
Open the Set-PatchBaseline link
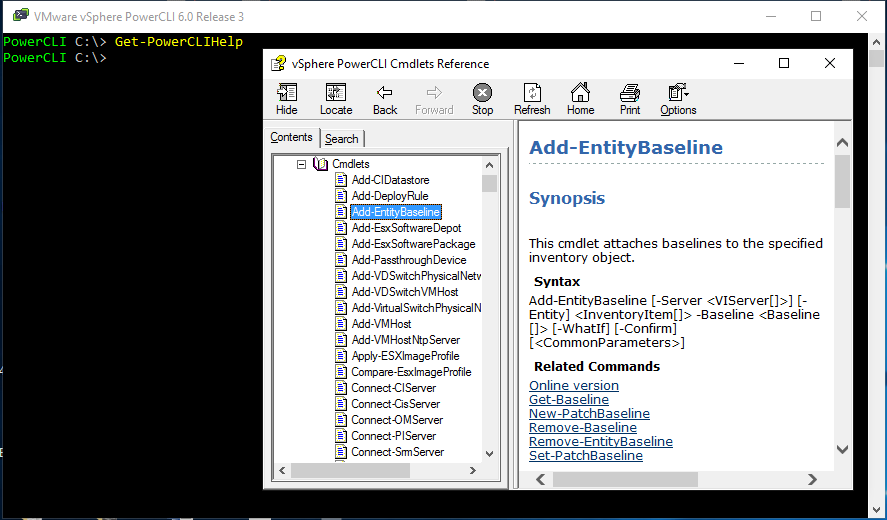click(585, 455)
